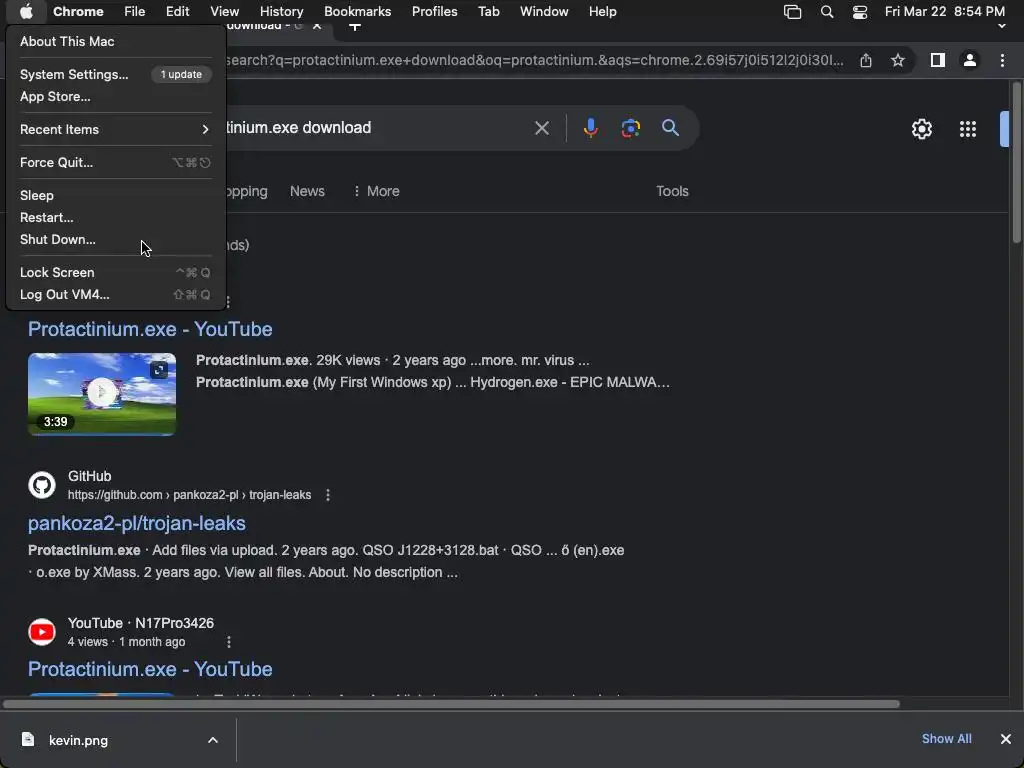The image size is (1024, 768).
Task: Click the 1 update badge
Action: (x=182, y=74)
